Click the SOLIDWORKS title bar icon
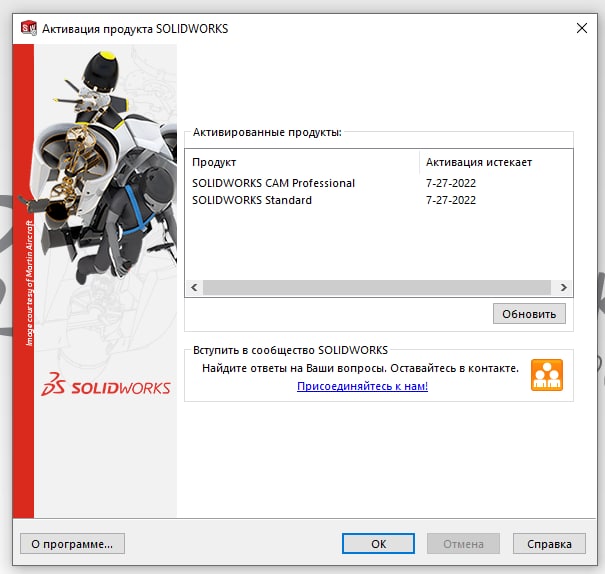 pyautogui.click(x=29, y=28)
